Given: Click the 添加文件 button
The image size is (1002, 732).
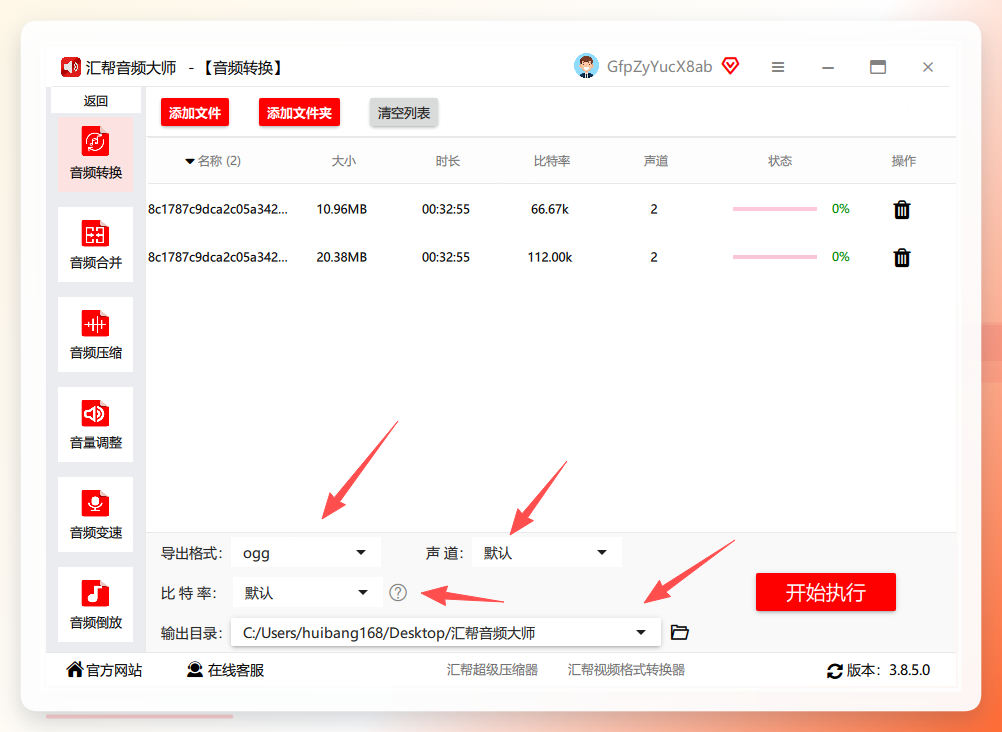Looking at the screenshot, I should [195, 113].
